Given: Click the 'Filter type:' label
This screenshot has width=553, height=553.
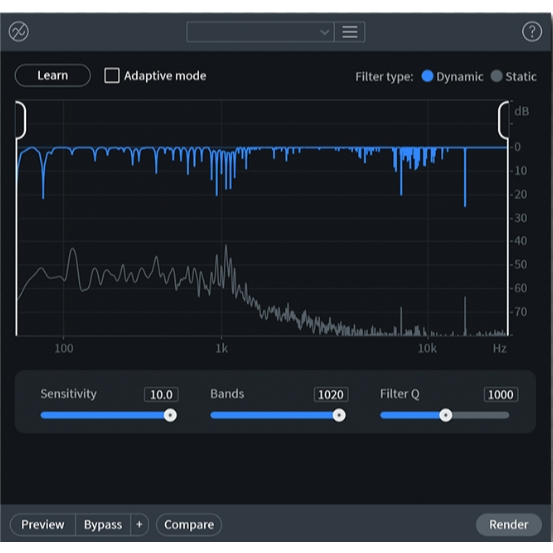Looking at the screenshot, I should coord(384,77).
